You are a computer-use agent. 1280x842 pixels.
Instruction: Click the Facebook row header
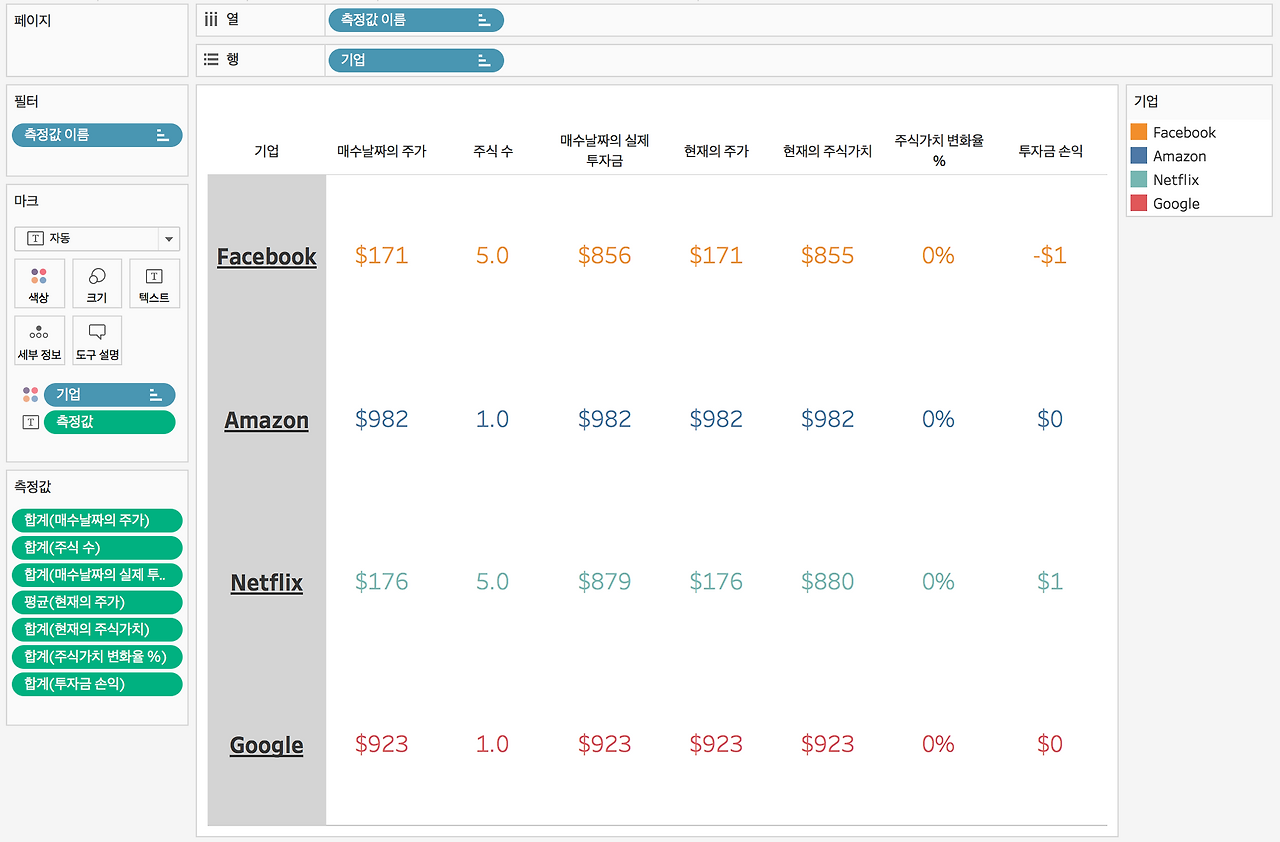(266, 257)
